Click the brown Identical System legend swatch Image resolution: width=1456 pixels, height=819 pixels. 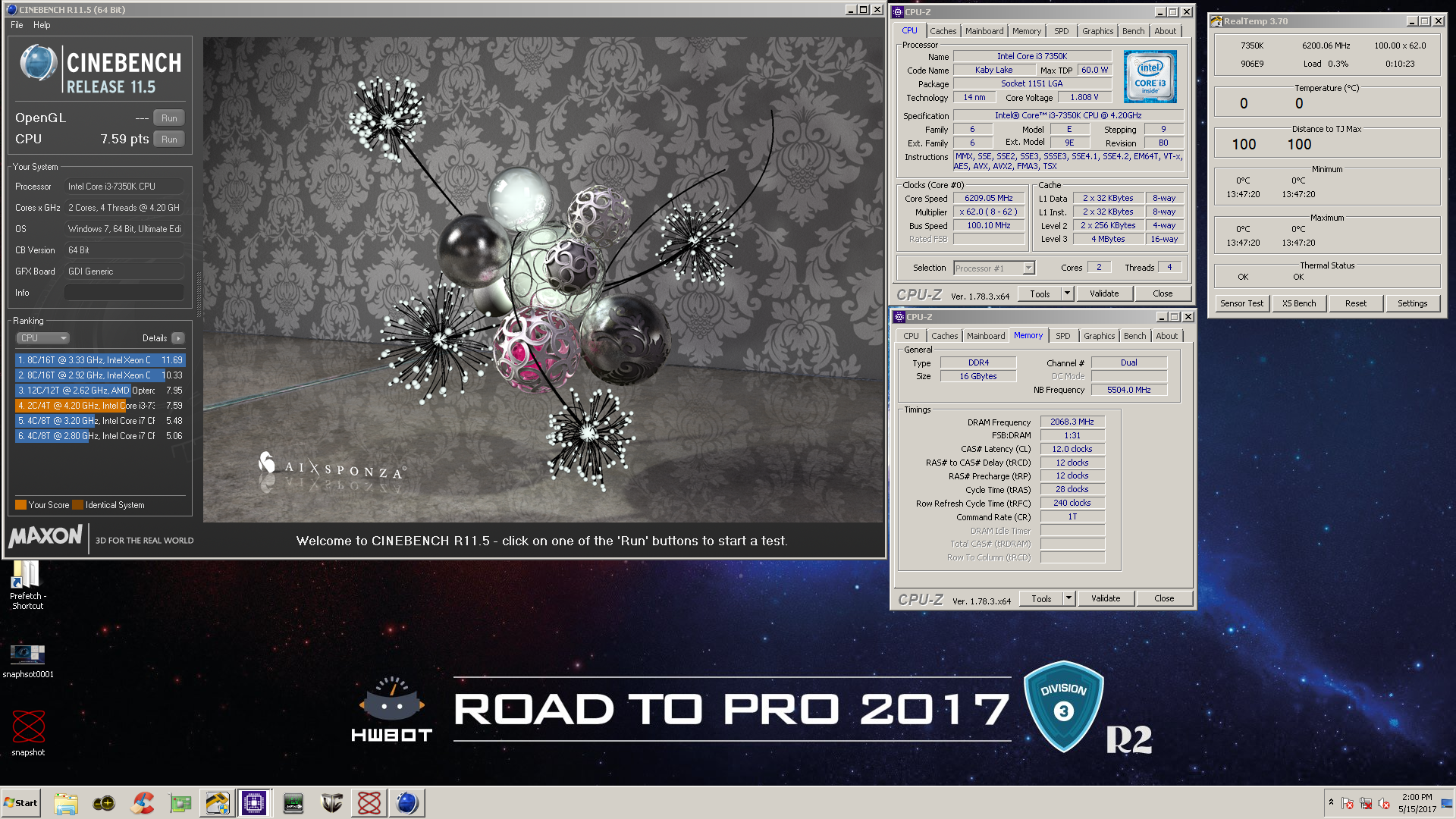[x=77, y=505]
